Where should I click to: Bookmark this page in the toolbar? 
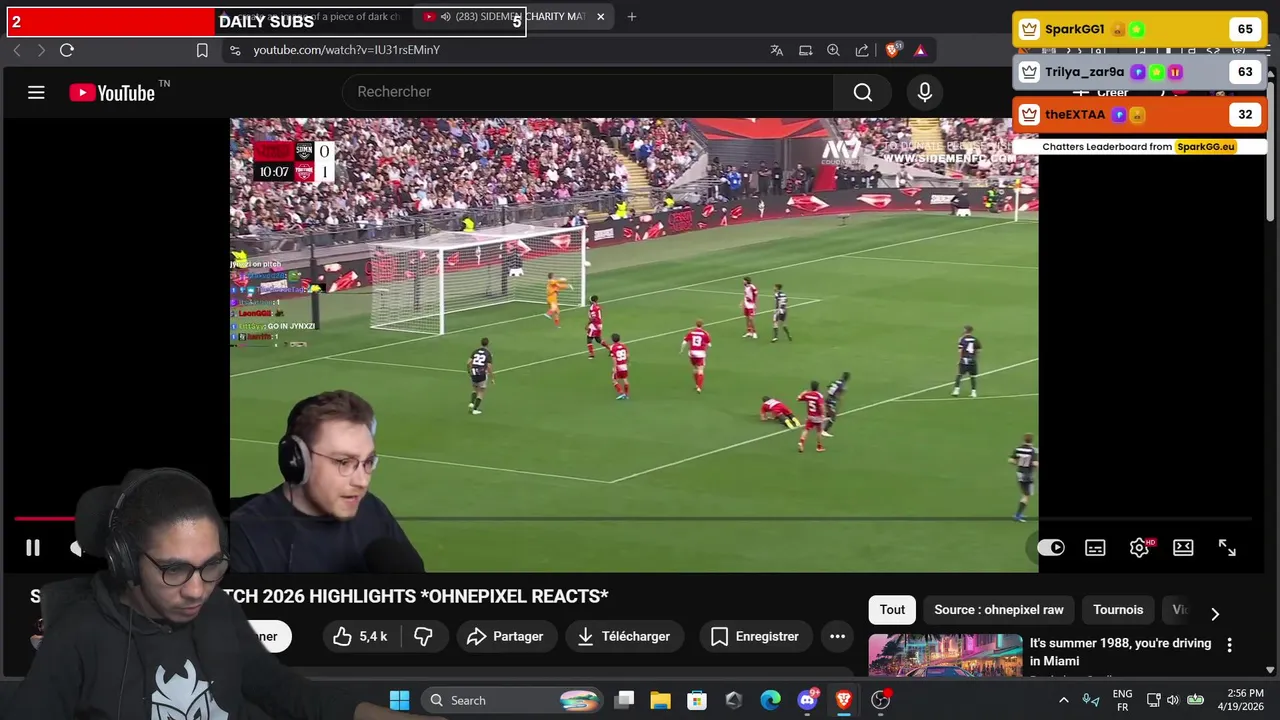click(202, 50)
